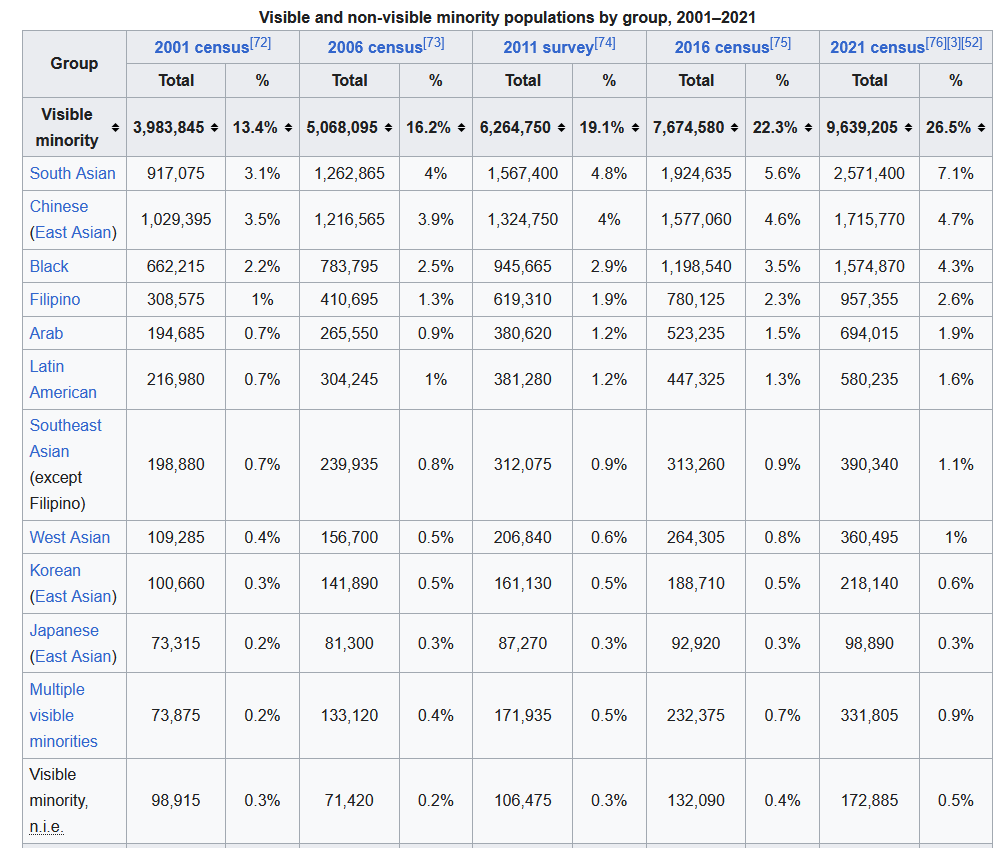Image resolution: width=999 pixels, height=848 pixels.
Task: Follow the South Asian link
Action: (x=73, y=173)
